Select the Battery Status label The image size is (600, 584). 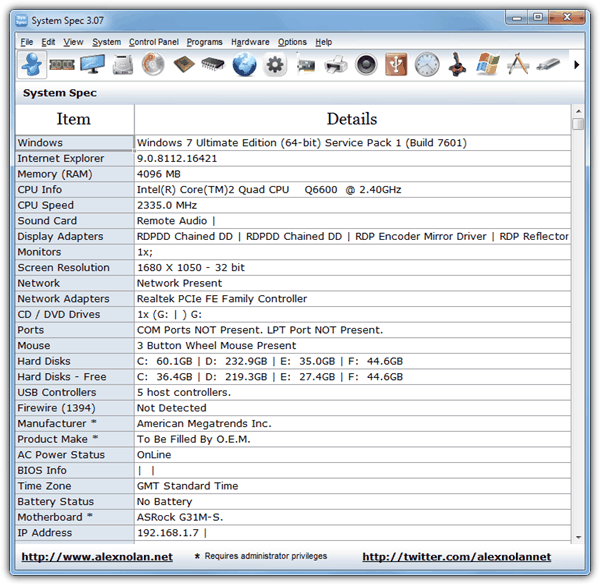point(75,502)
